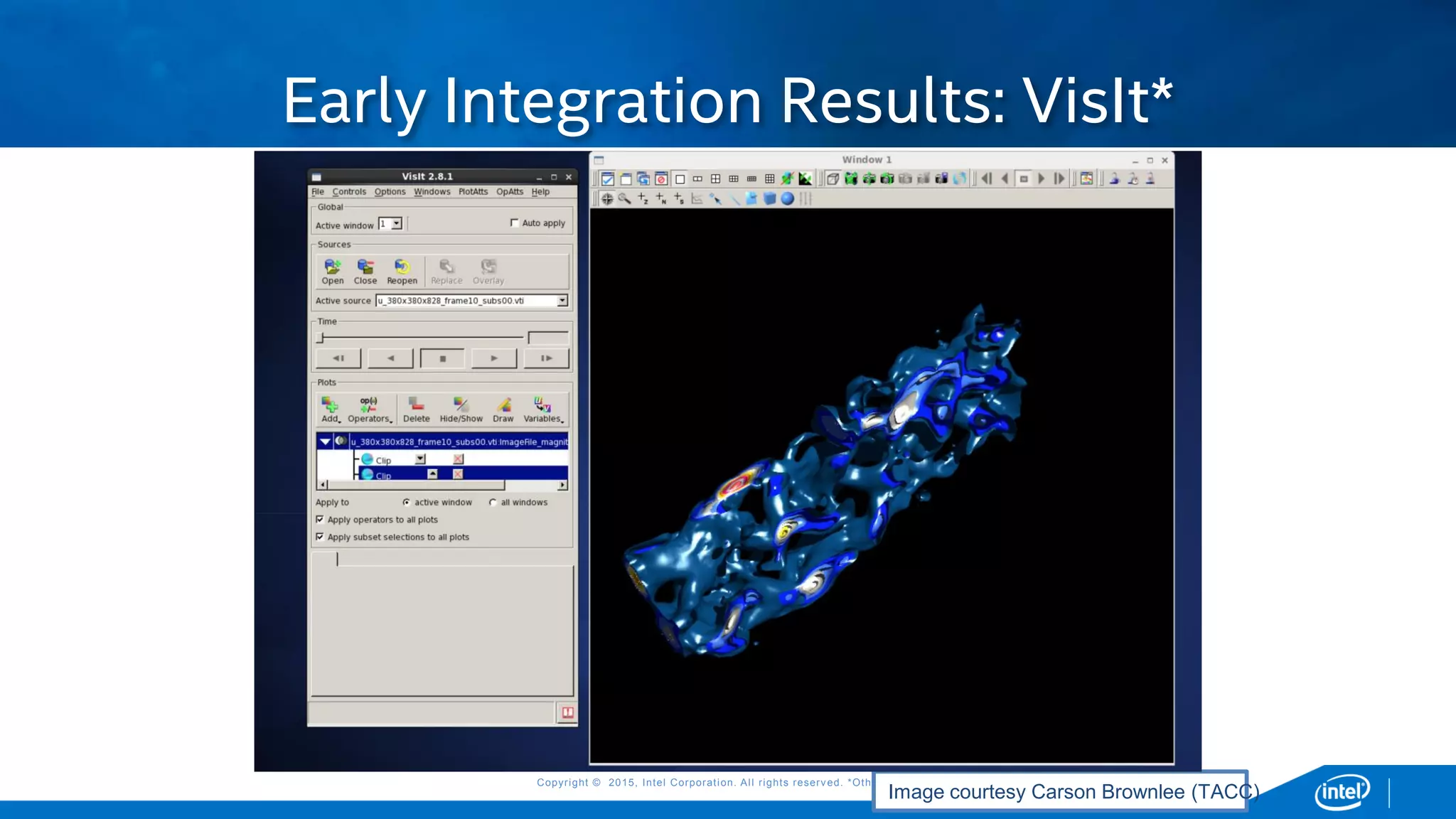Open the Active source dropdown
Image resolution: width=1456 pixels, height=819 pixels.
[x=562, y=301]
